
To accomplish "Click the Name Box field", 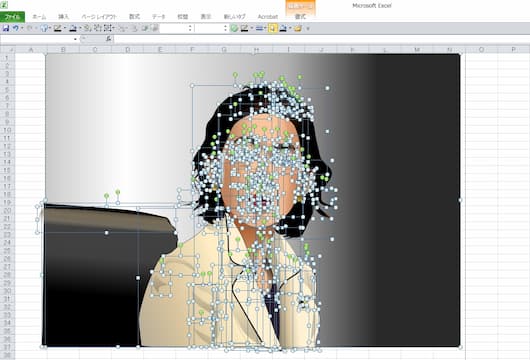I will point(37,39).
